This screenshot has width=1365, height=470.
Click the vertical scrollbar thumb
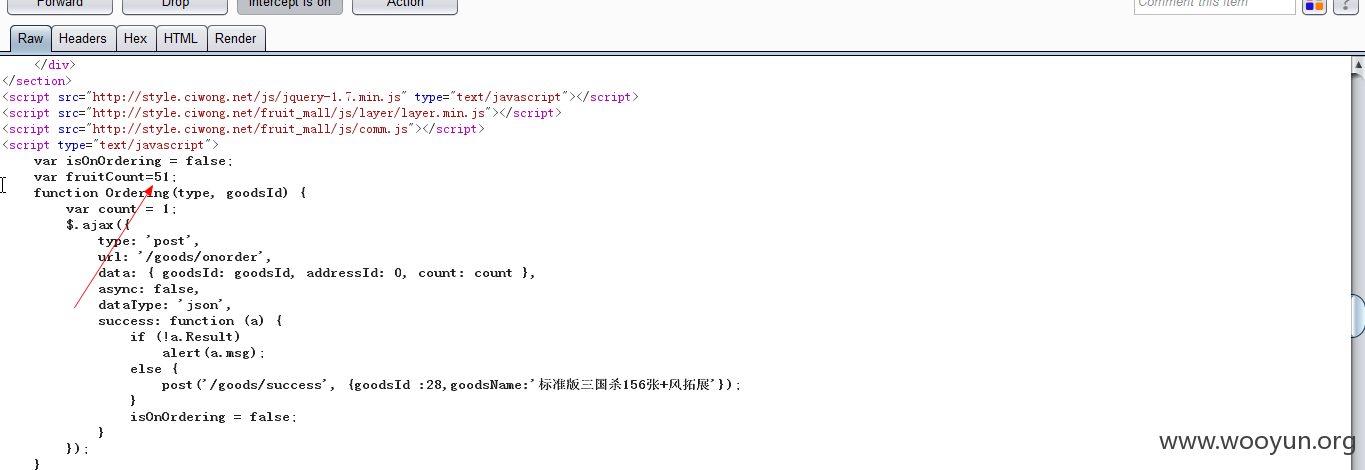(1358, 316)
